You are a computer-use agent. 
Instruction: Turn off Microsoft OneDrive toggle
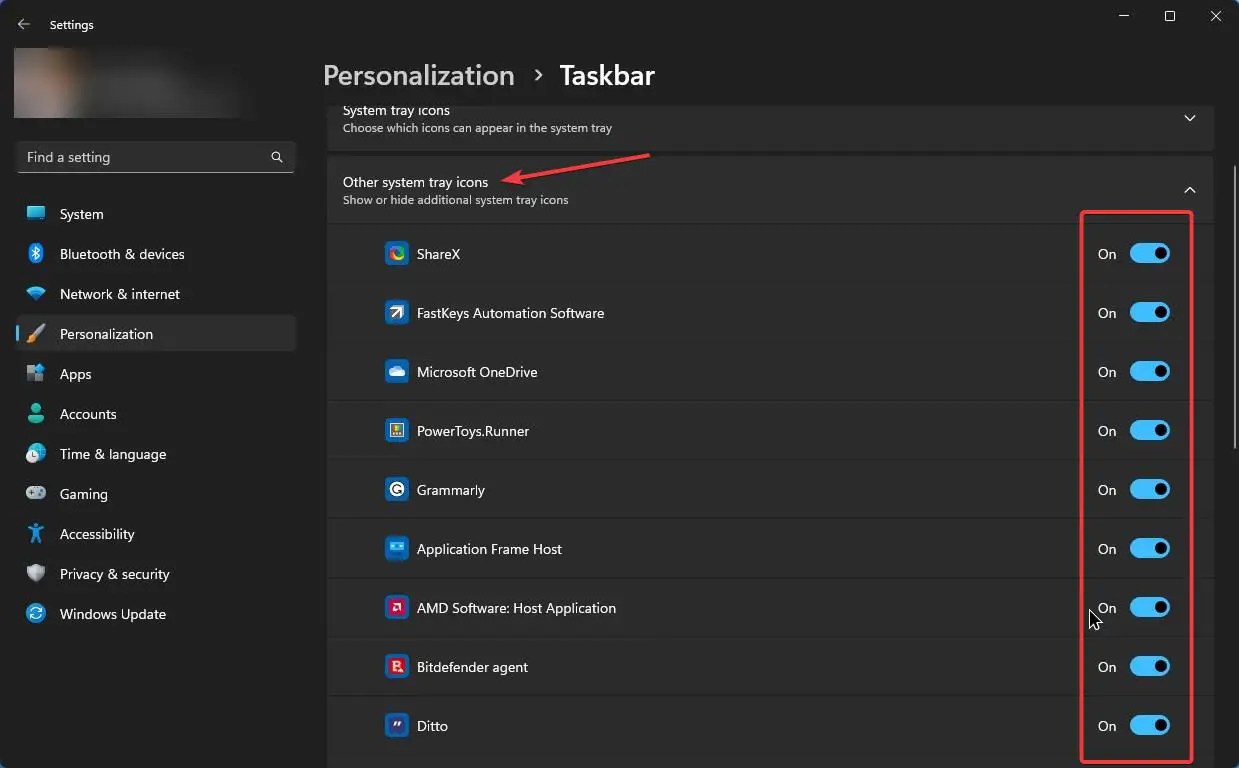click(x=1150, y=371)
